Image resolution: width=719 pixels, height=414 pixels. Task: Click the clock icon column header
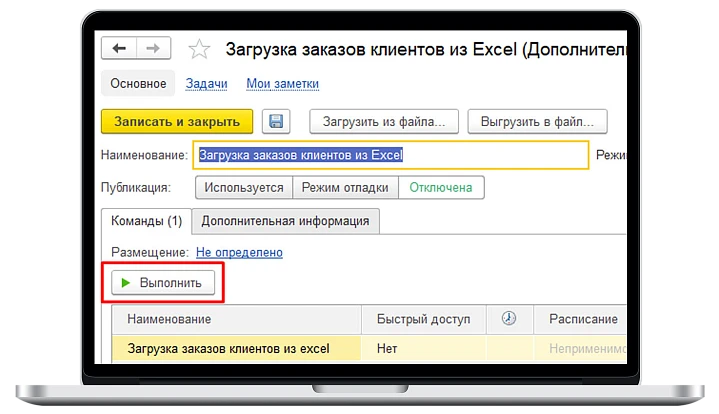click(509, 318)
